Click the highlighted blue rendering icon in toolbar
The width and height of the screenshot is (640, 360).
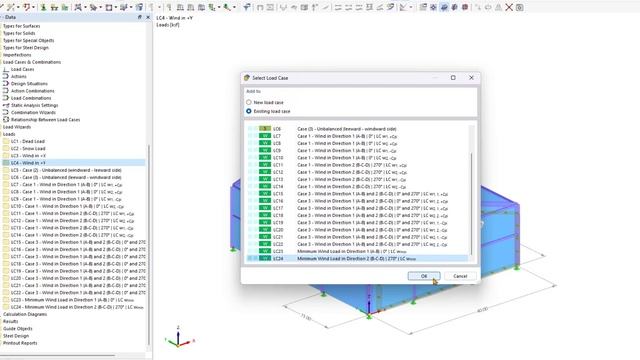(444, 7)
